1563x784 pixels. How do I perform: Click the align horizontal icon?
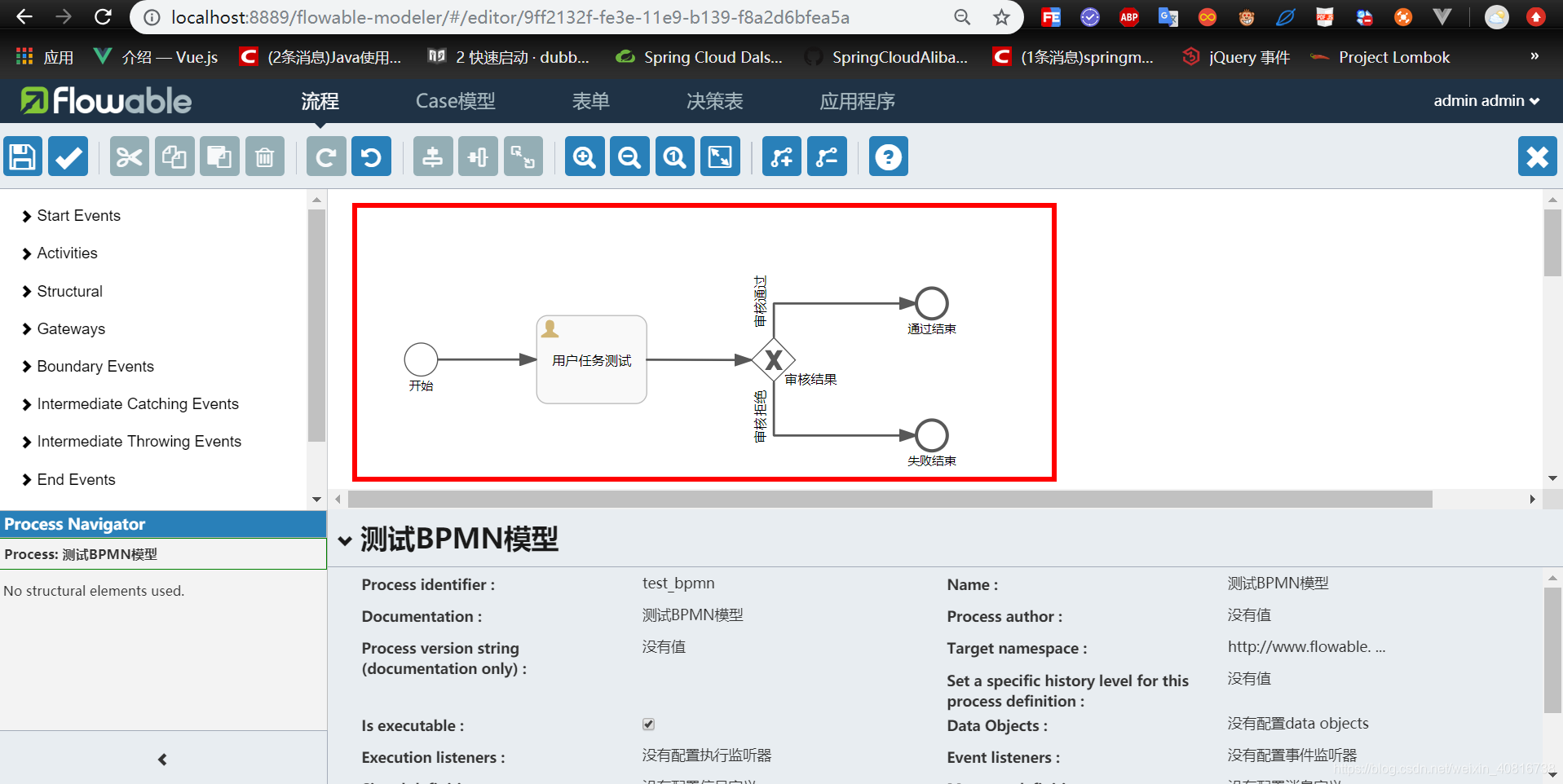[478, 156]
